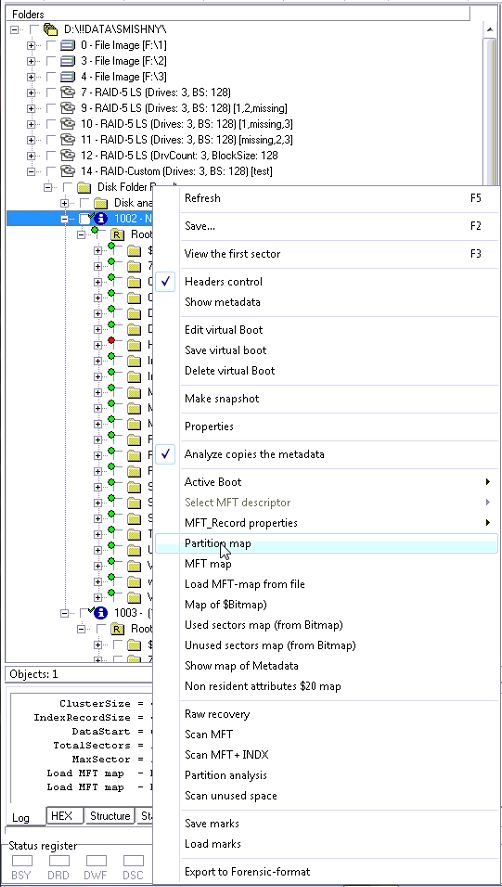This screenshot has height=887, width=502.
Task: Check the box for 0 - File Image [F:\1]
Action: [51, 45]
